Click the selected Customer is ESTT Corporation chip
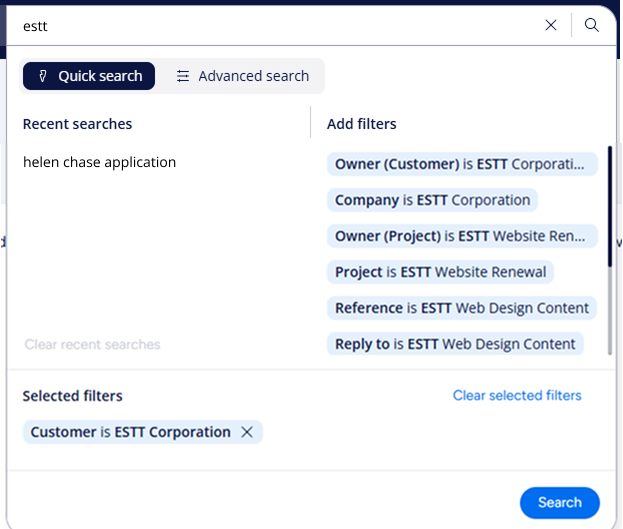623x529 pixels. click(x=130, y=432)
